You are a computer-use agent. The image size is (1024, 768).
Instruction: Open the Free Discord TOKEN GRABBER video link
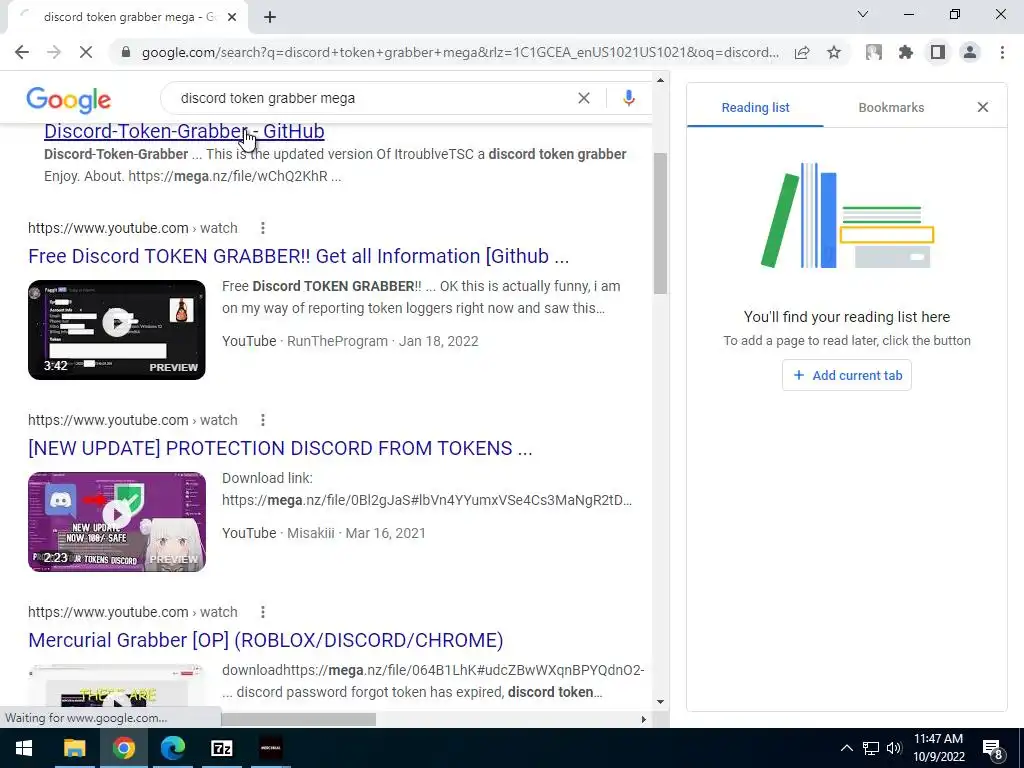pyautogui.click(x=298, y=256)
